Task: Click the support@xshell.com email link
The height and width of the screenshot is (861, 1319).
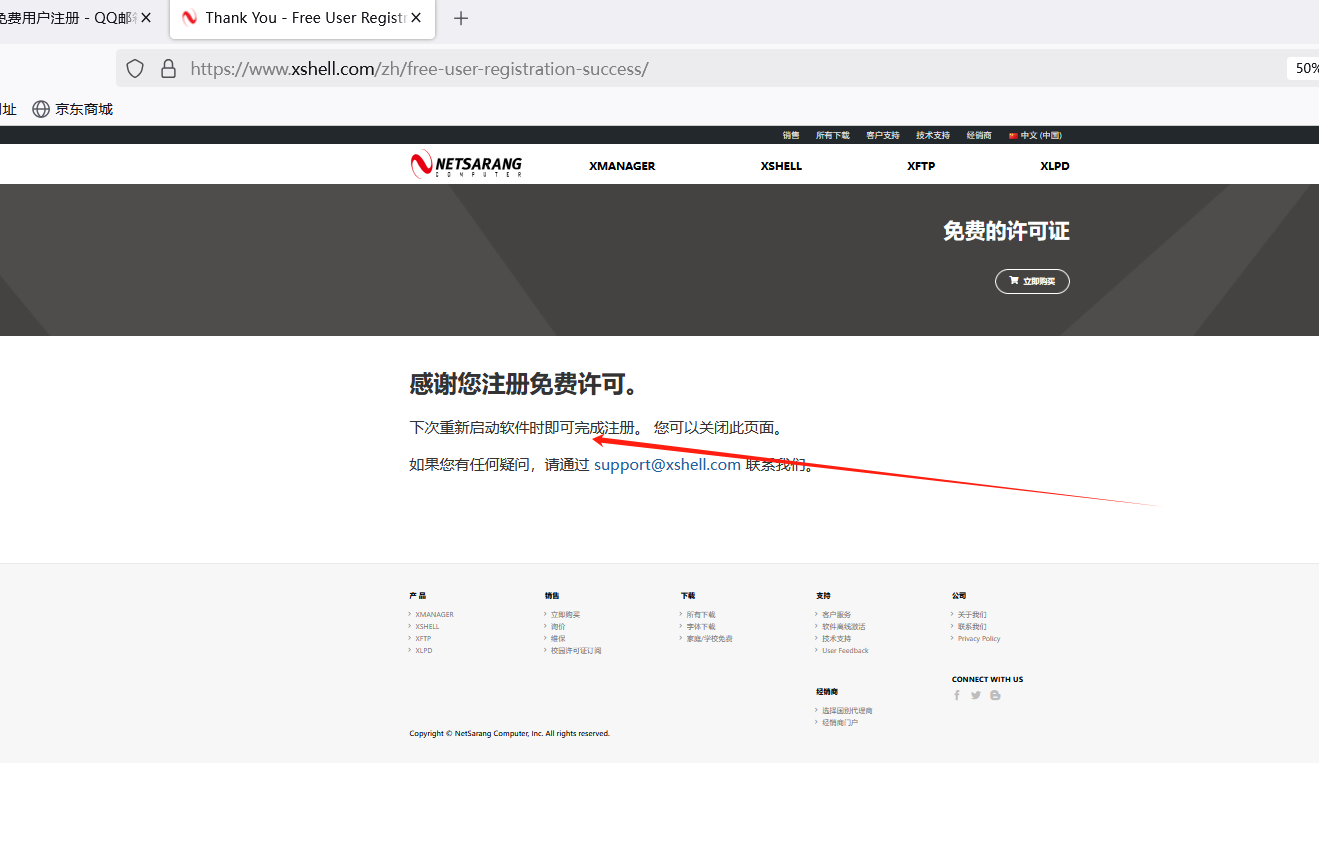Action: coord(667,464)
